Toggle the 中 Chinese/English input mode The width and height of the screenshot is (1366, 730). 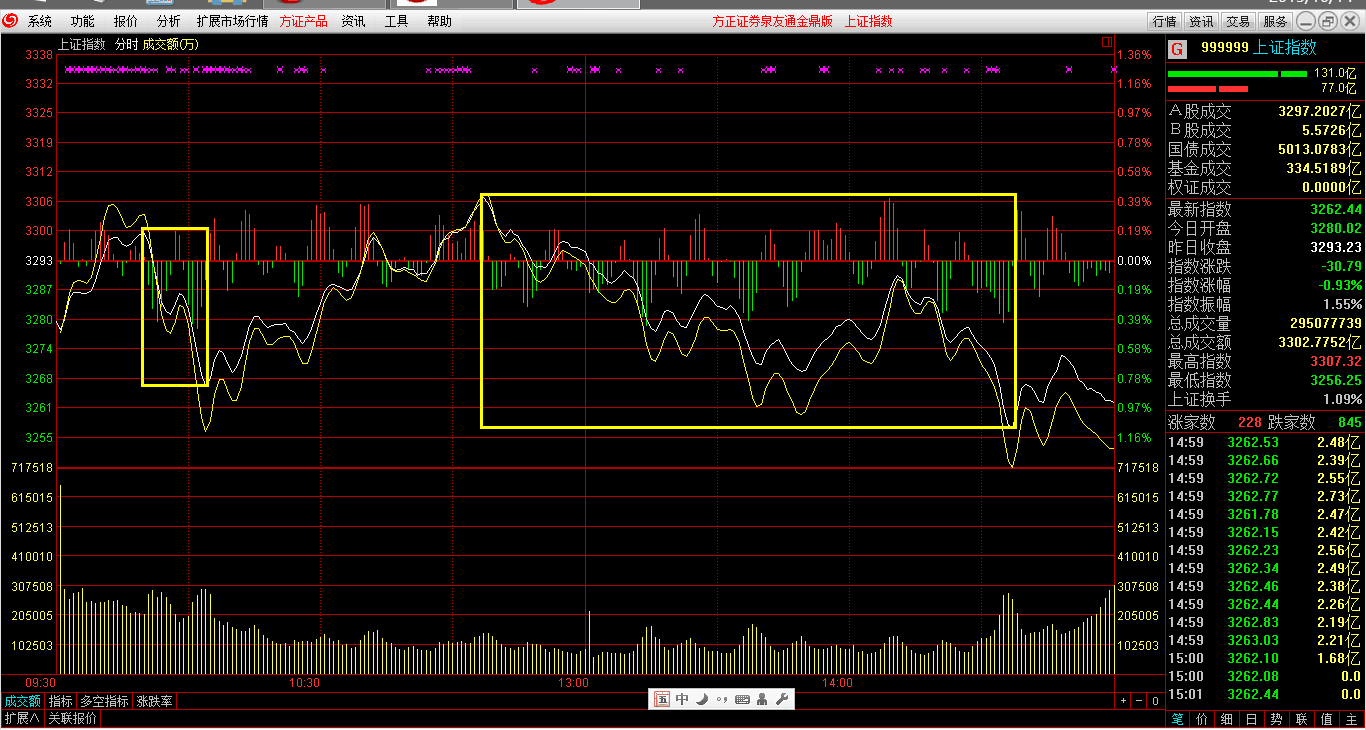(682, 700)
